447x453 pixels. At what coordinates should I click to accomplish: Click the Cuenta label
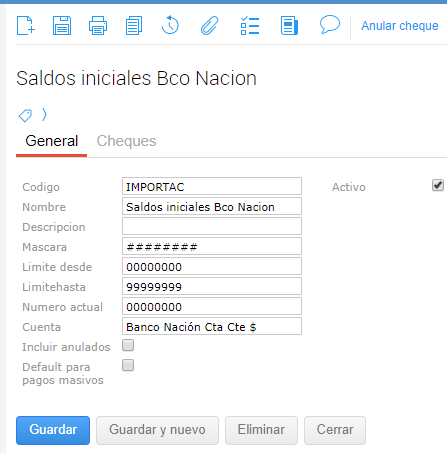pos(42,327)
